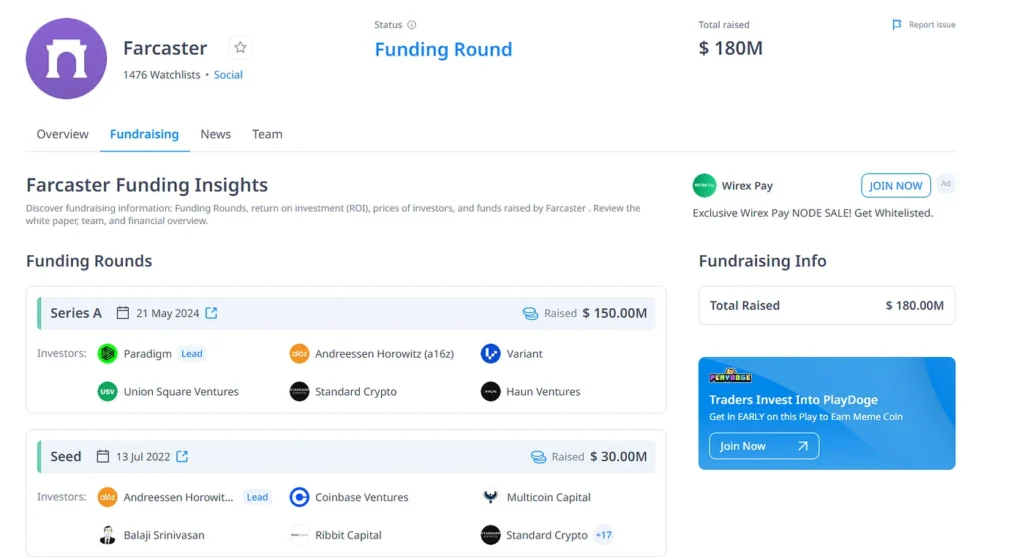This screenshot has width=1024, height=559.
Task: Expand the +17 more investors badge
Action: [604, 535]
